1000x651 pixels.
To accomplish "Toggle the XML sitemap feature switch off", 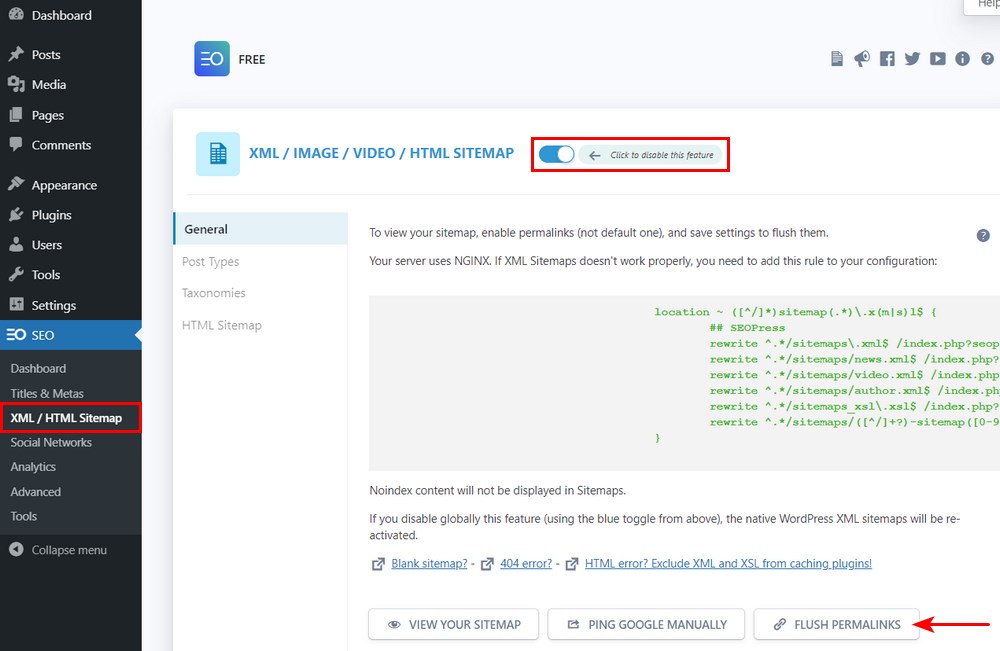I will pyautogui.click(x=556, y=154).
